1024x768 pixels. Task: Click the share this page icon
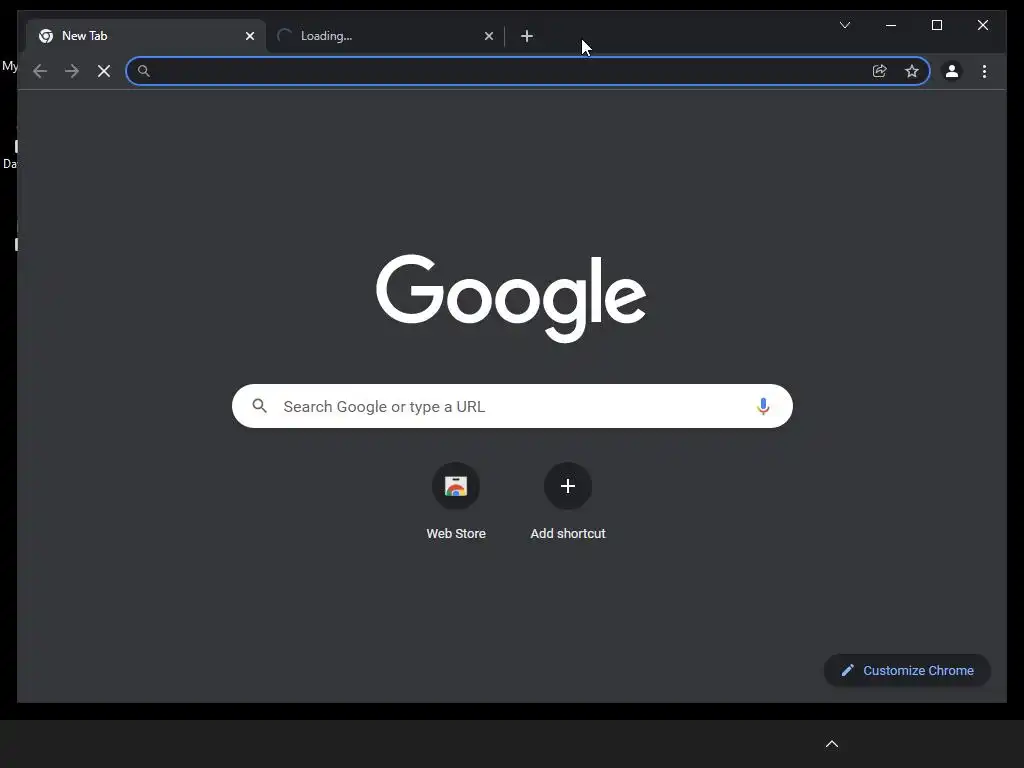[880, 71]
